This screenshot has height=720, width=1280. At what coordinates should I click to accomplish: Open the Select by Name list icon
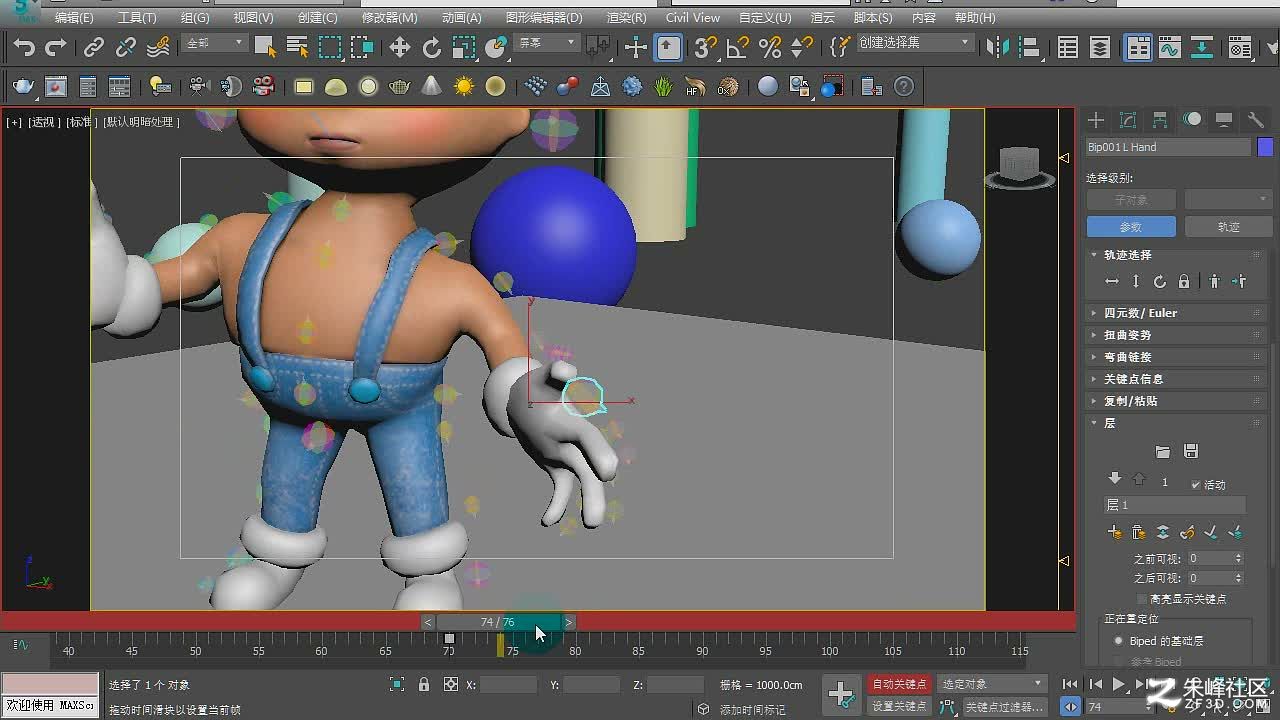(297, 47)
